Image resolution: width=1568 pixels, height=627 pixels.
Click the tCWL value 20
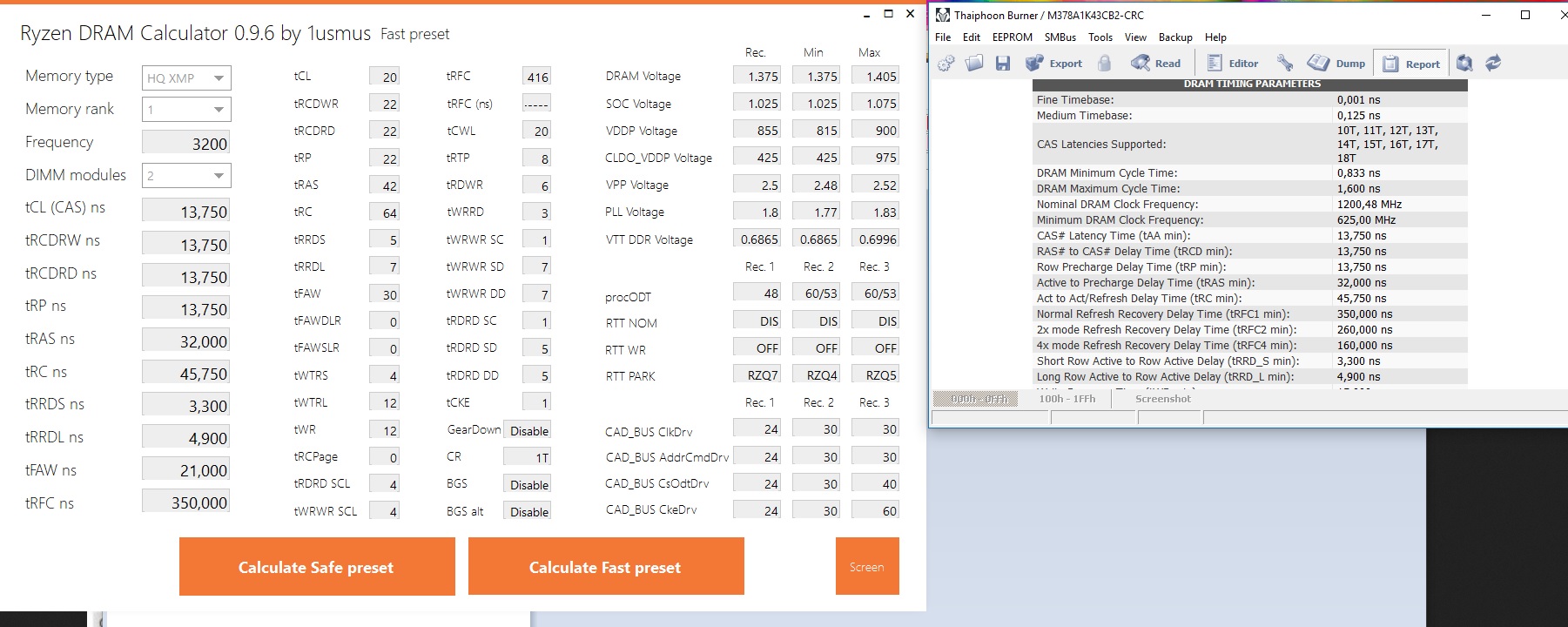tap(536, 131)
